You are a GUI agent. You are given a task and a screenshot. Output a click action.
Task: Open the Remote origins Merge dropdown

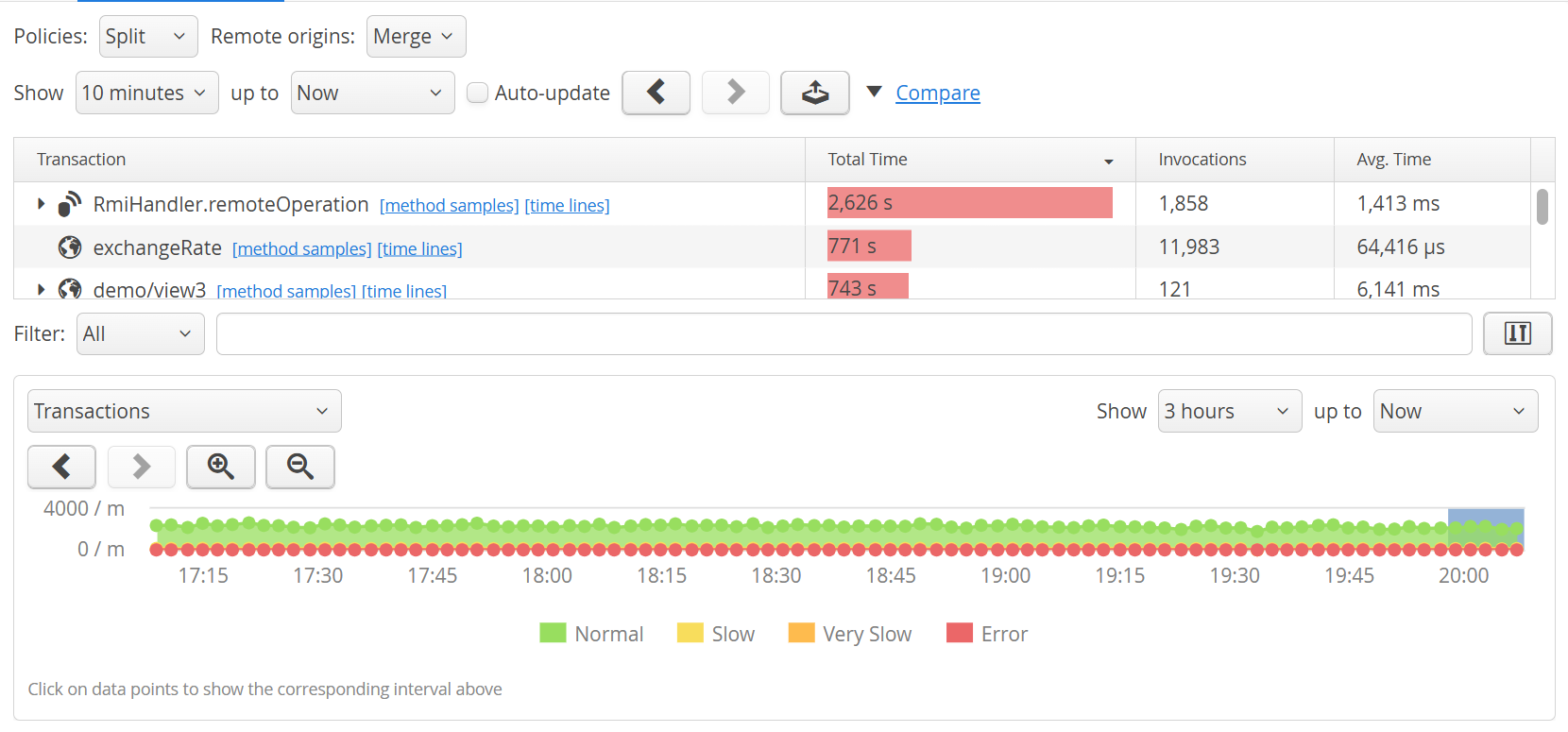click(416, 36)
